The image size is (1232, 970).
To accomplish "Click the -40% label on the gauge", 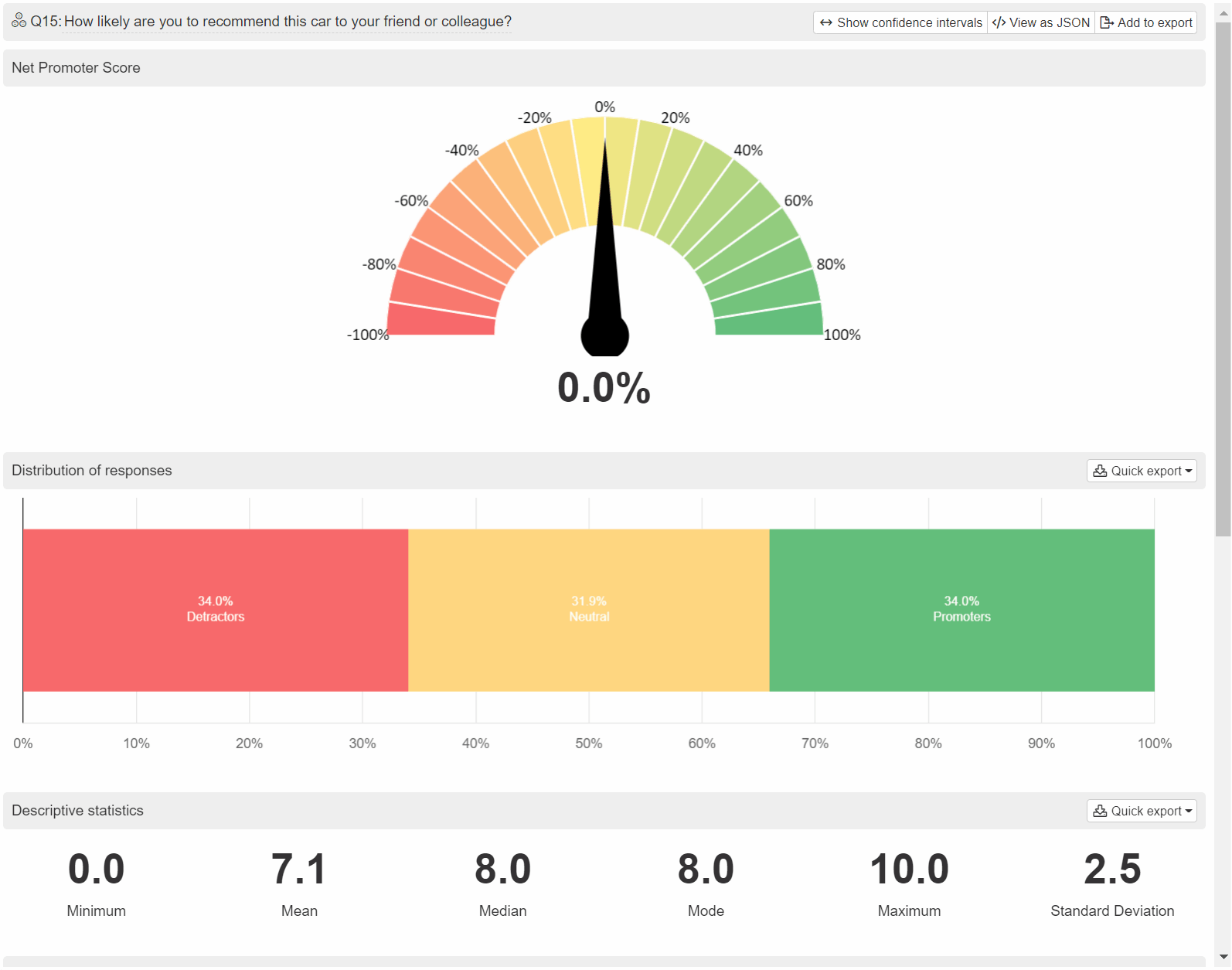I will point(461,151).
